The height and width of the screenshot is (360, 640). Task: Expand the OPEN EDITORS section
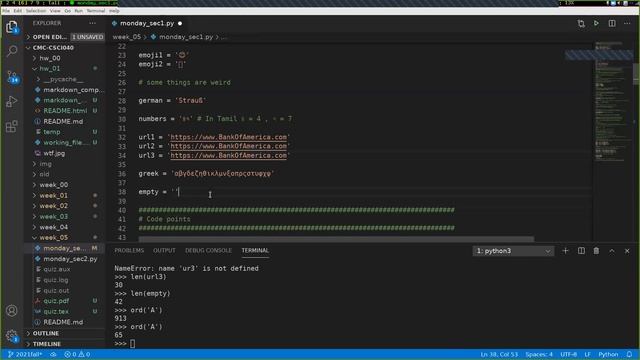(x=65, y=37)
